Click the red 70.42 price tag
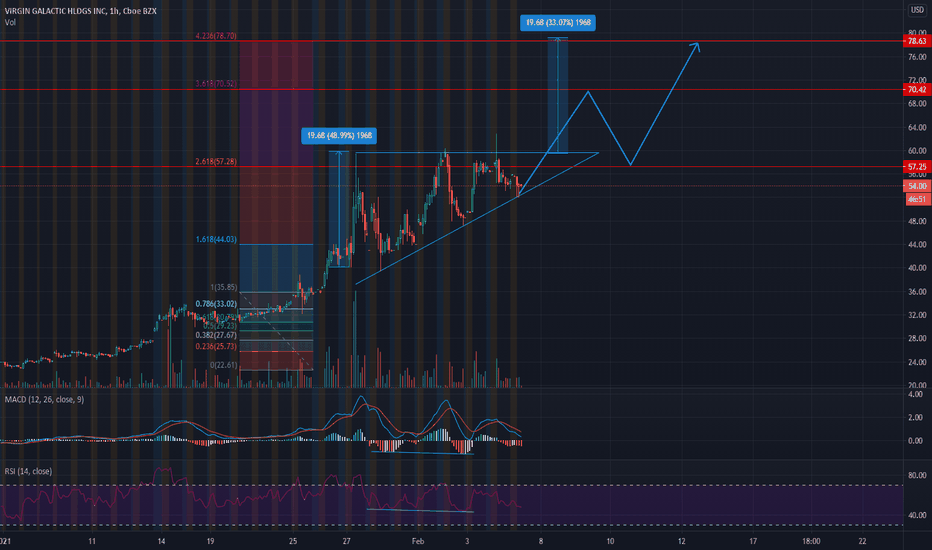Viewport: 932px width, 550px height. pyautogui.click(x=917, y=90)
